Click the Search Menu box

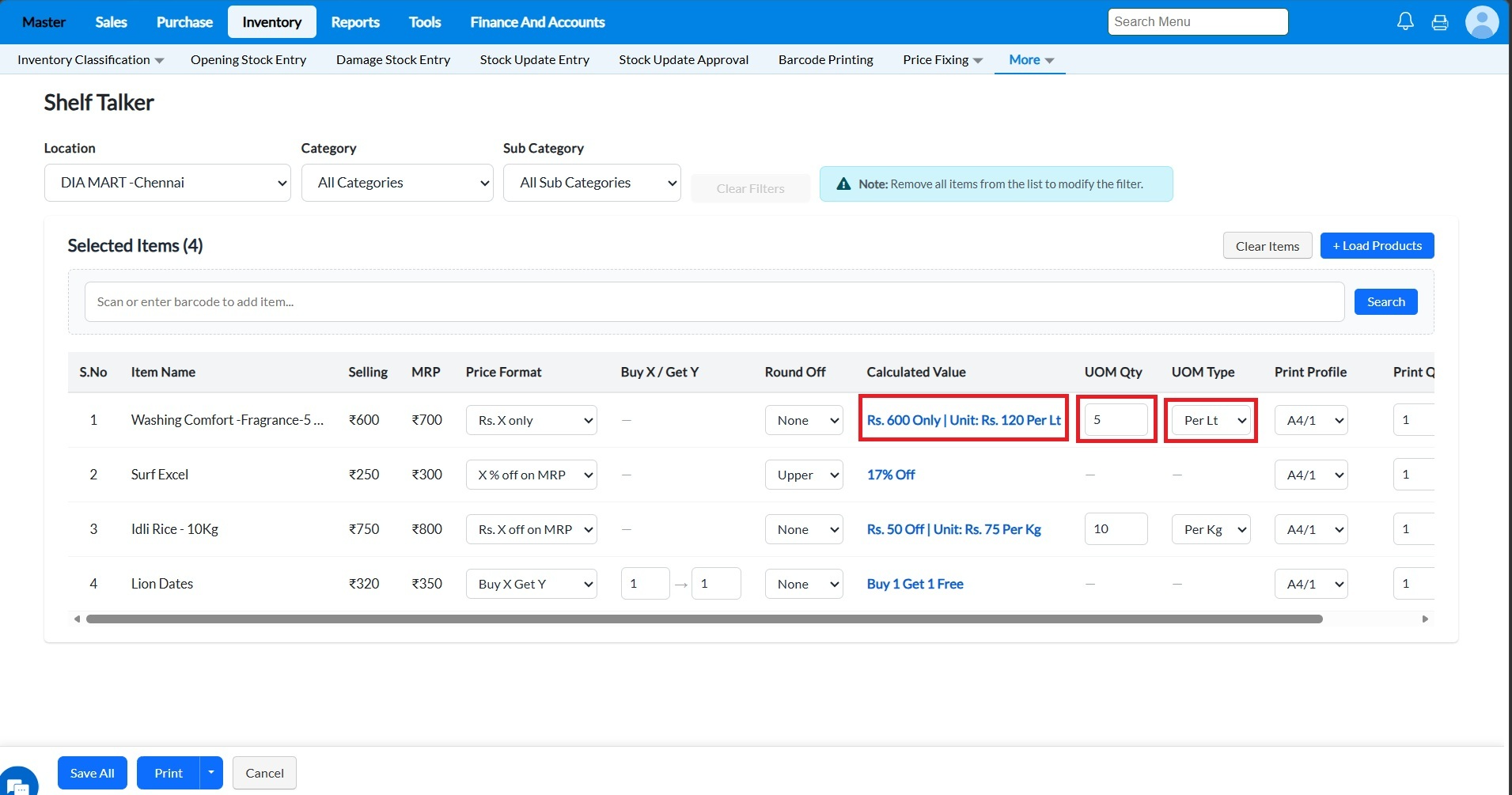tap(1197, 22)
